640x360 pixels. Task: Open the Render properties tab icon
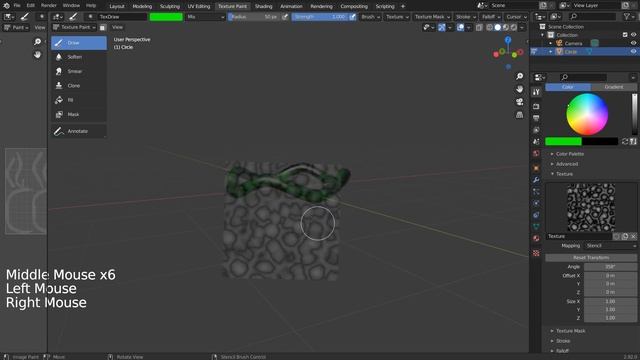tap(536, 106)
